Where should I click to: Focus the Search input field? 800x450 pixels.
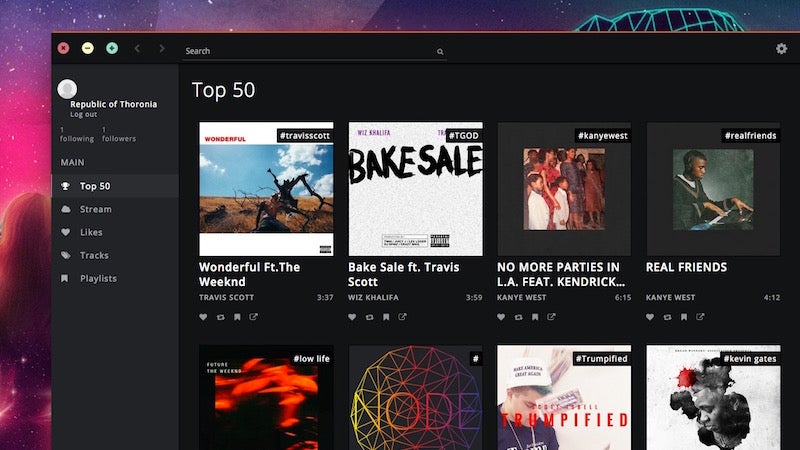314,51
